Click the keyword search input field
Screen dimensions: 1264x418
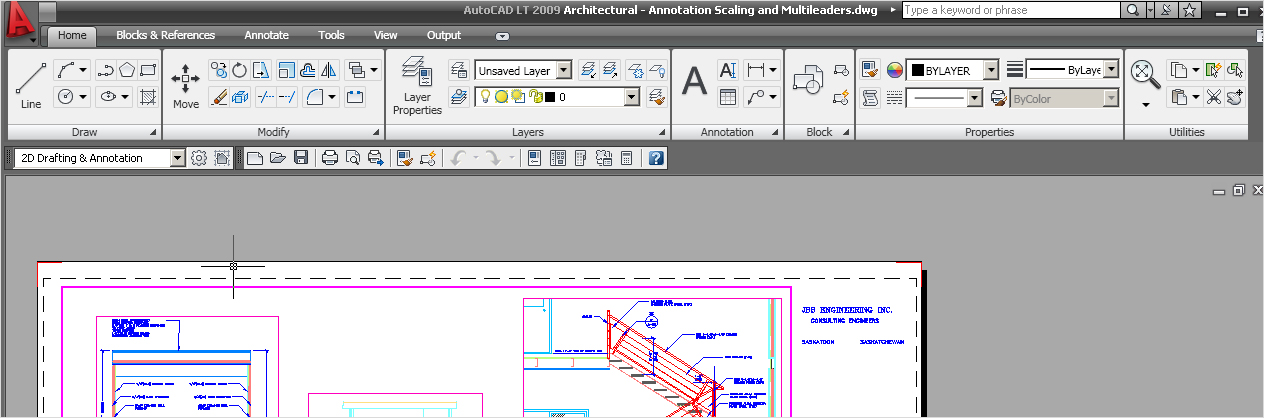coord(1010,10)
